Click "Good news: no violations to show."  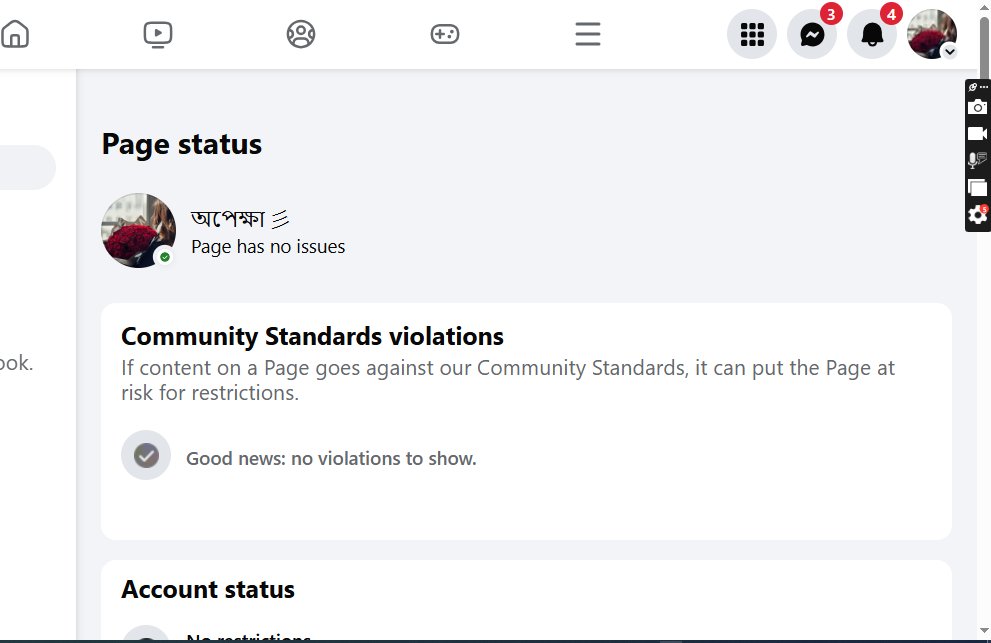click(331, 458)
